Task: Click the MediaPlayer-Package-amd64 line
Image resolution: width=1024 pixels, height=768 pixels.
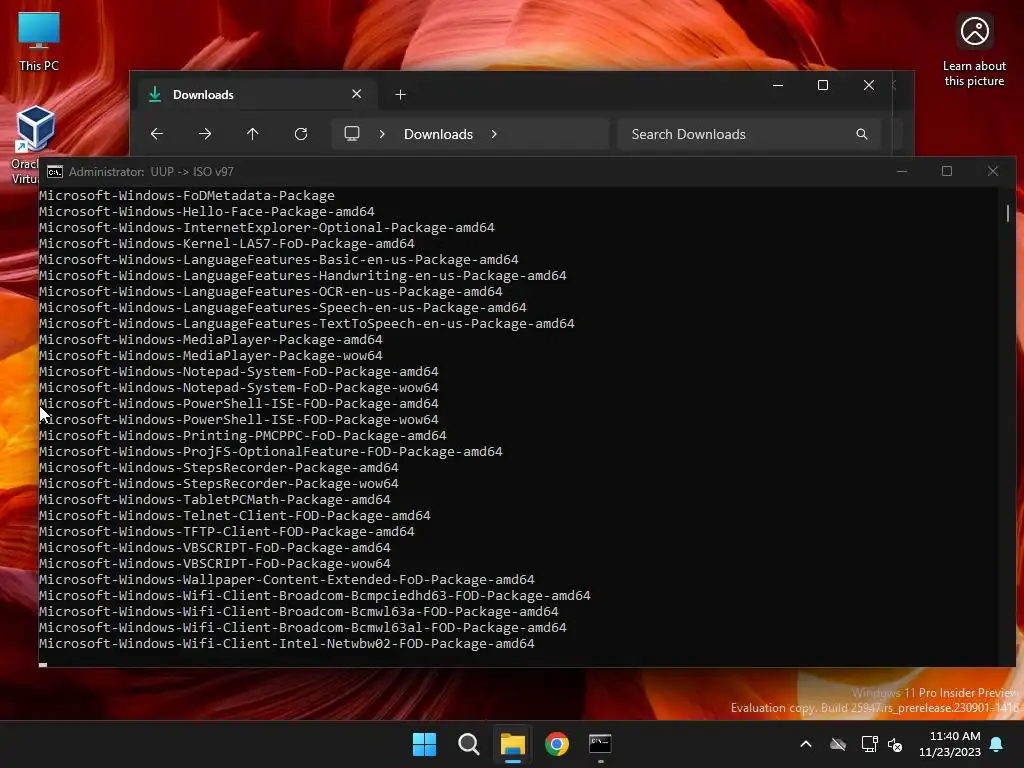Action: (211, 340)
